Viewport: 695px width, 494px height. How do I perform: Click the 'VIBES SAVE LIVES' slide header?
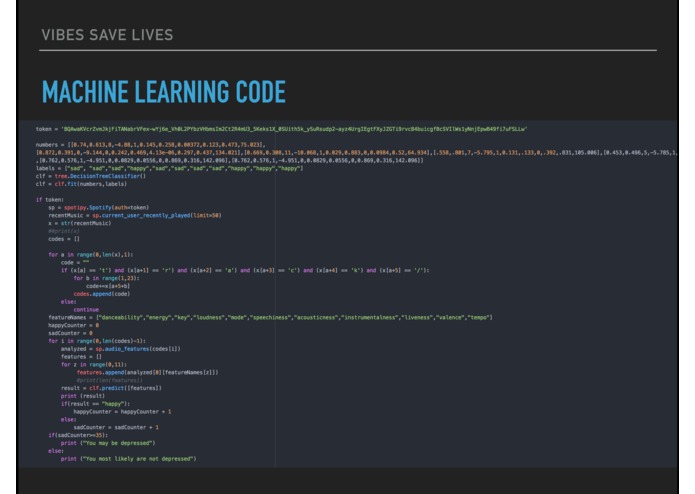pyautogui.click(x=107, y=35)
